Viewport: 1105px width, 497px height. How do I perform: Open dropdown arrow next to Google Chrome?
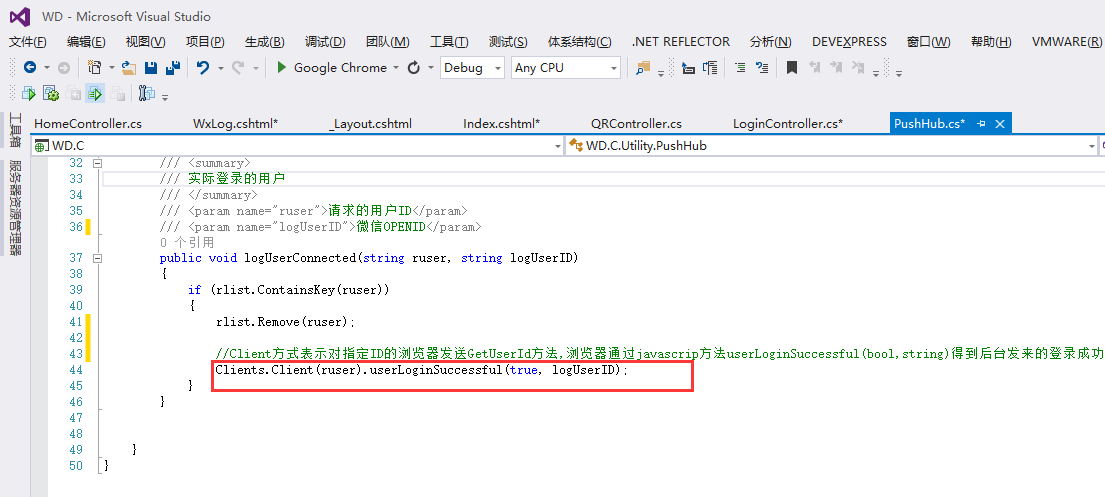point(396,68)
